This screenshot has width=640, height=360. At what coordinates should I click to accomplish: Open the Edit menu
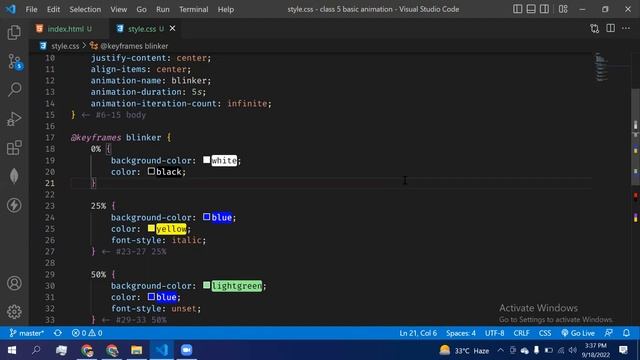[53, 9]
